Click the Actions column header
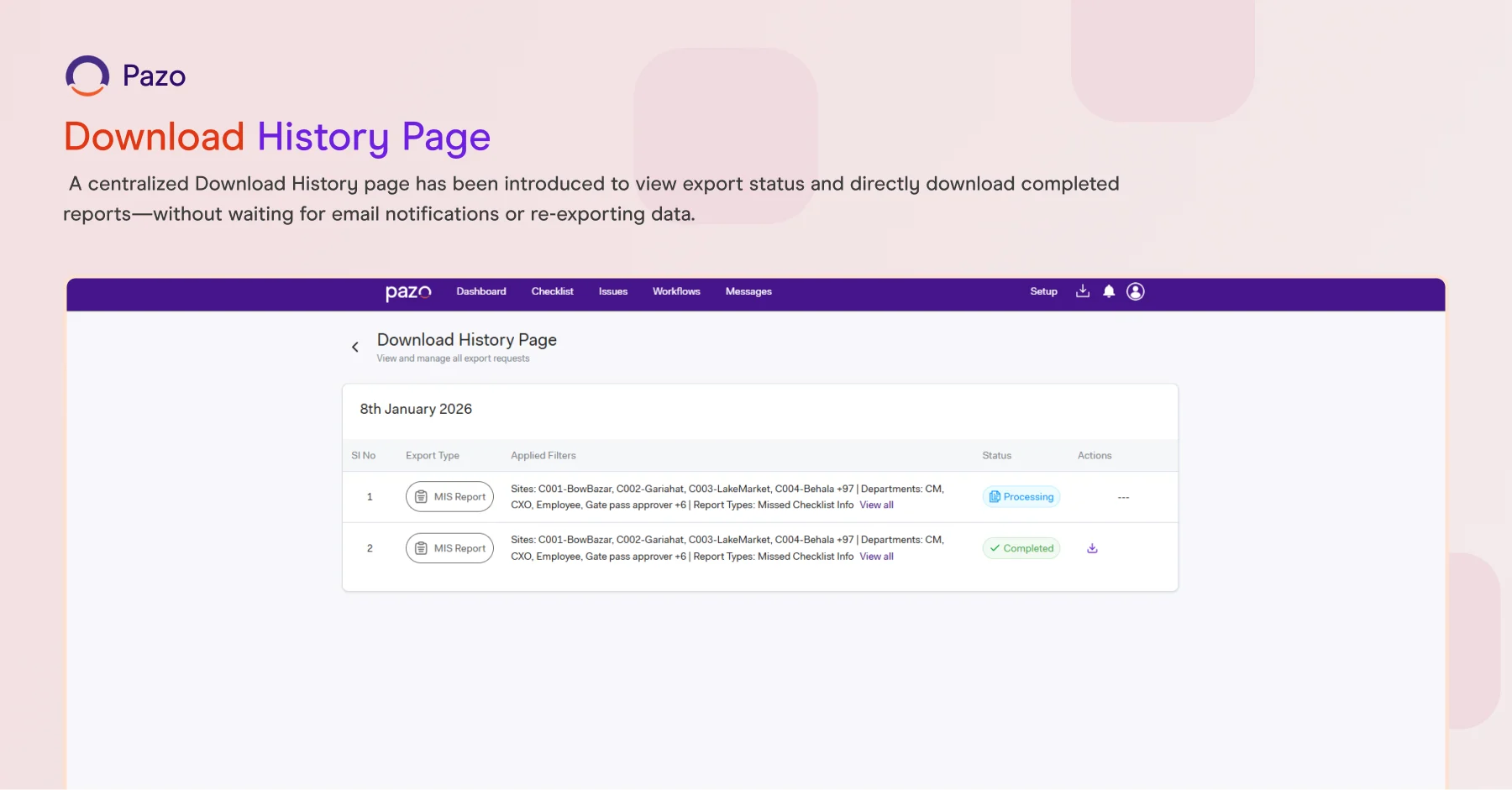This screenshot has height=790, width=1512. click(x=1095, y=456)
